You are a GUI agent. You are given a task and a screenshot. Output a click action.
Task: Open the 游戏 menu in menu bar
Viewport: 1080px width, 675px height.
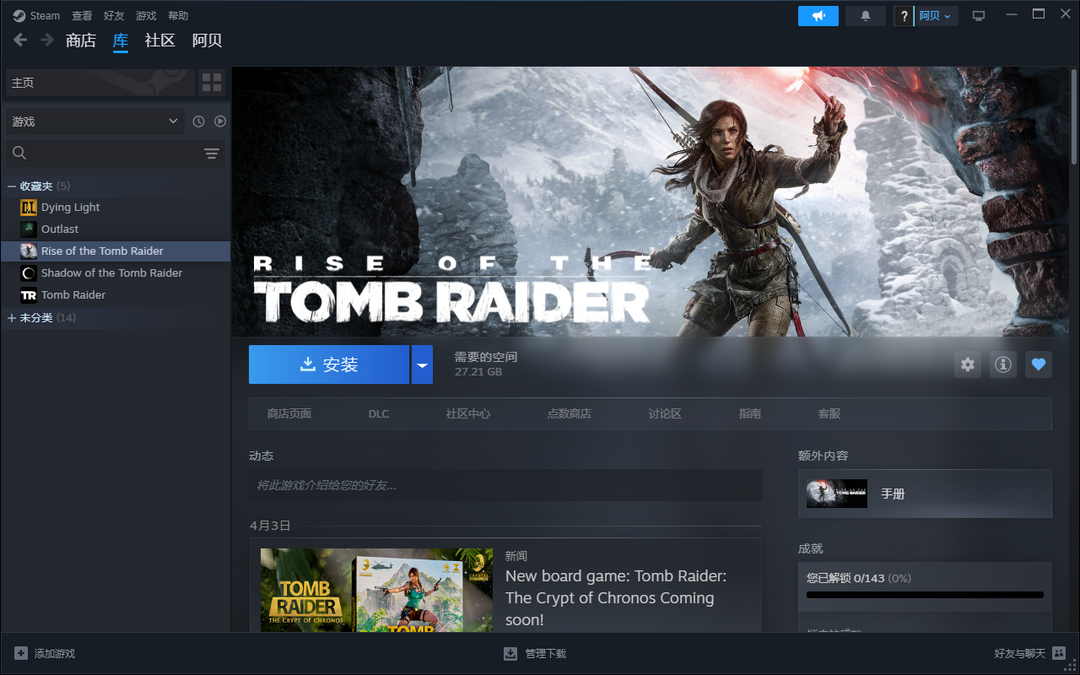(x=146, y=16)
